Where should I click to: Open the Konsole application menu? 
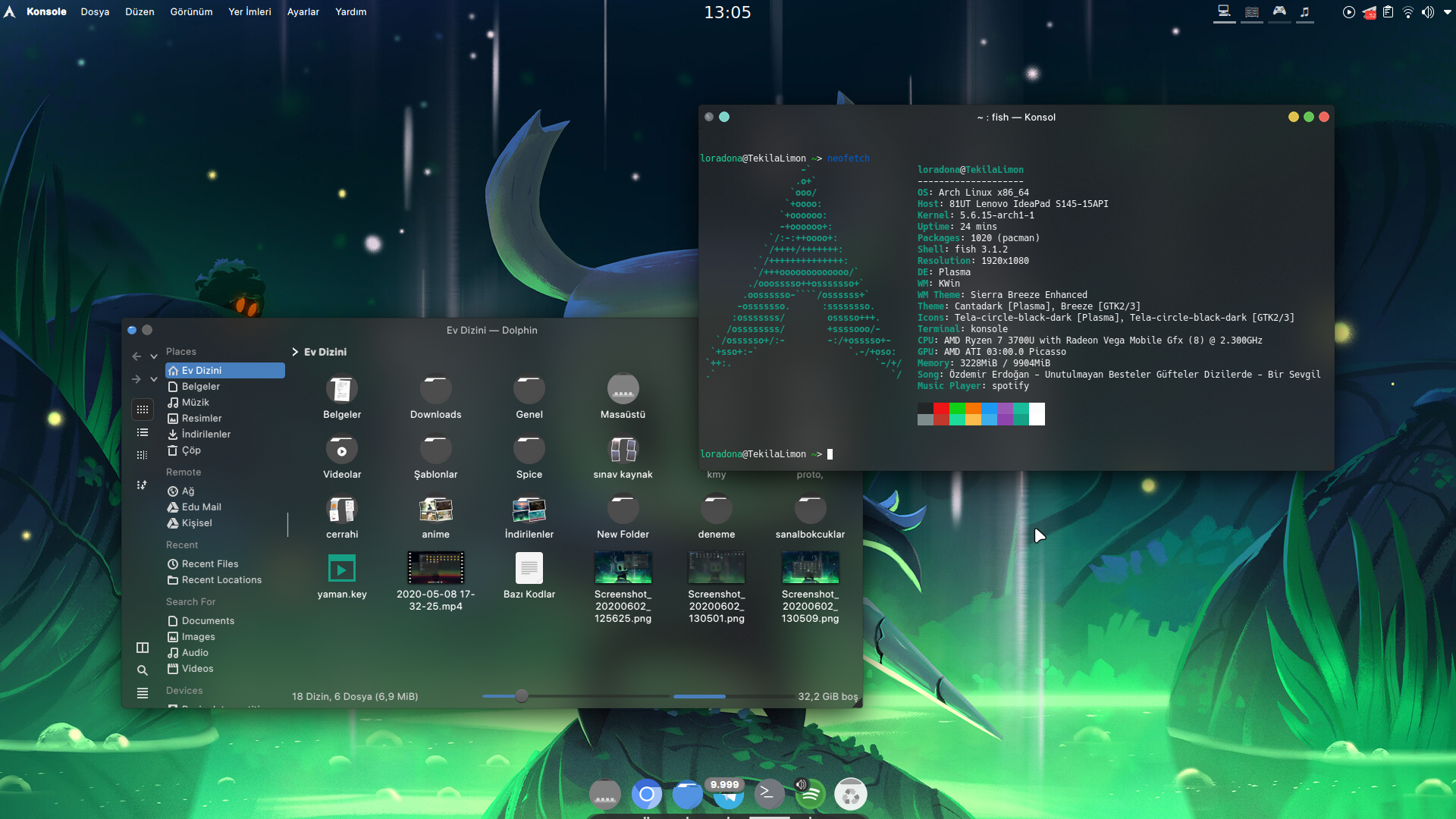[x=46, y=11]
